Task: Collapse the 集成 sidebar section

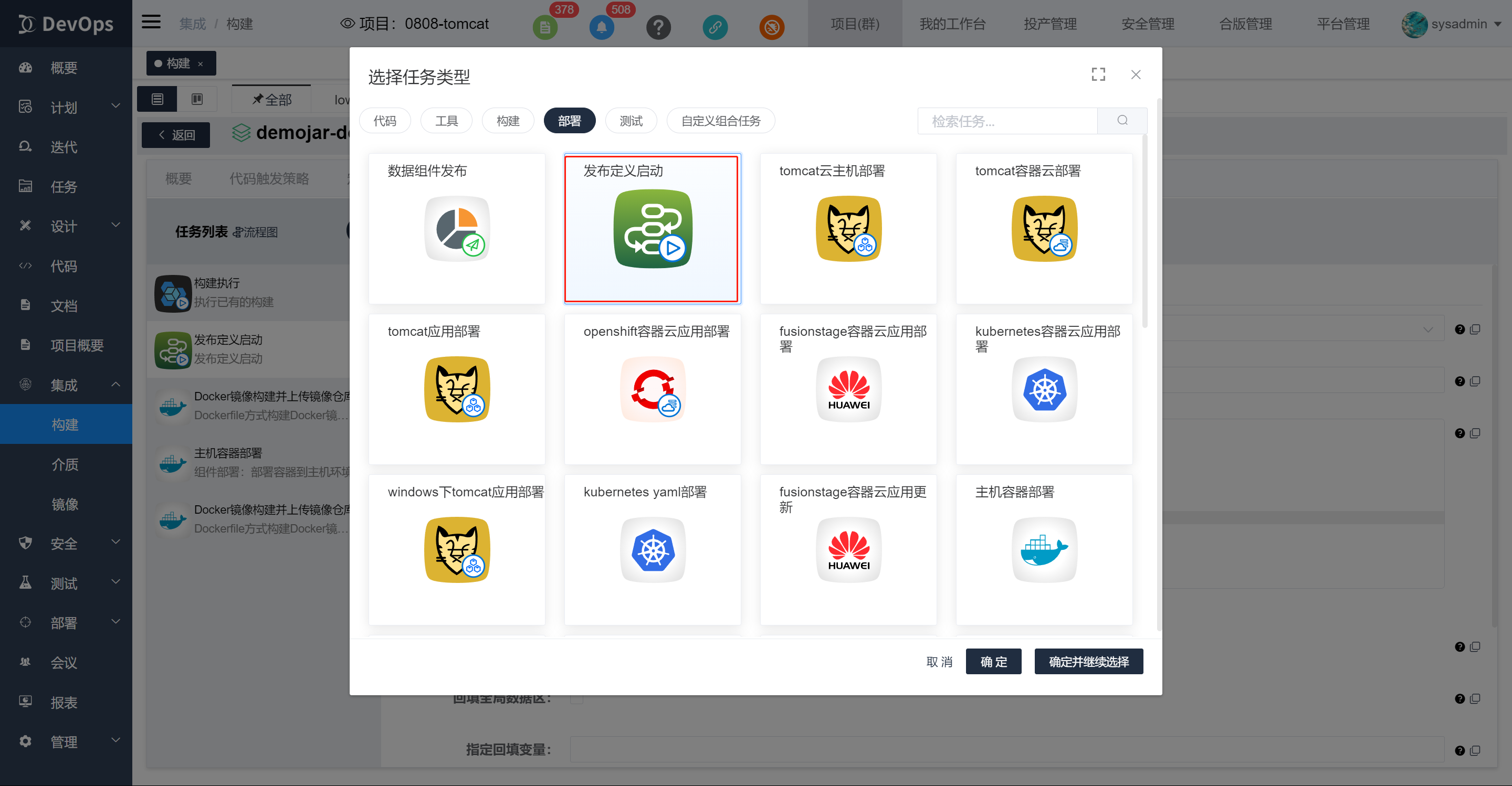Action: pos(115,385)
